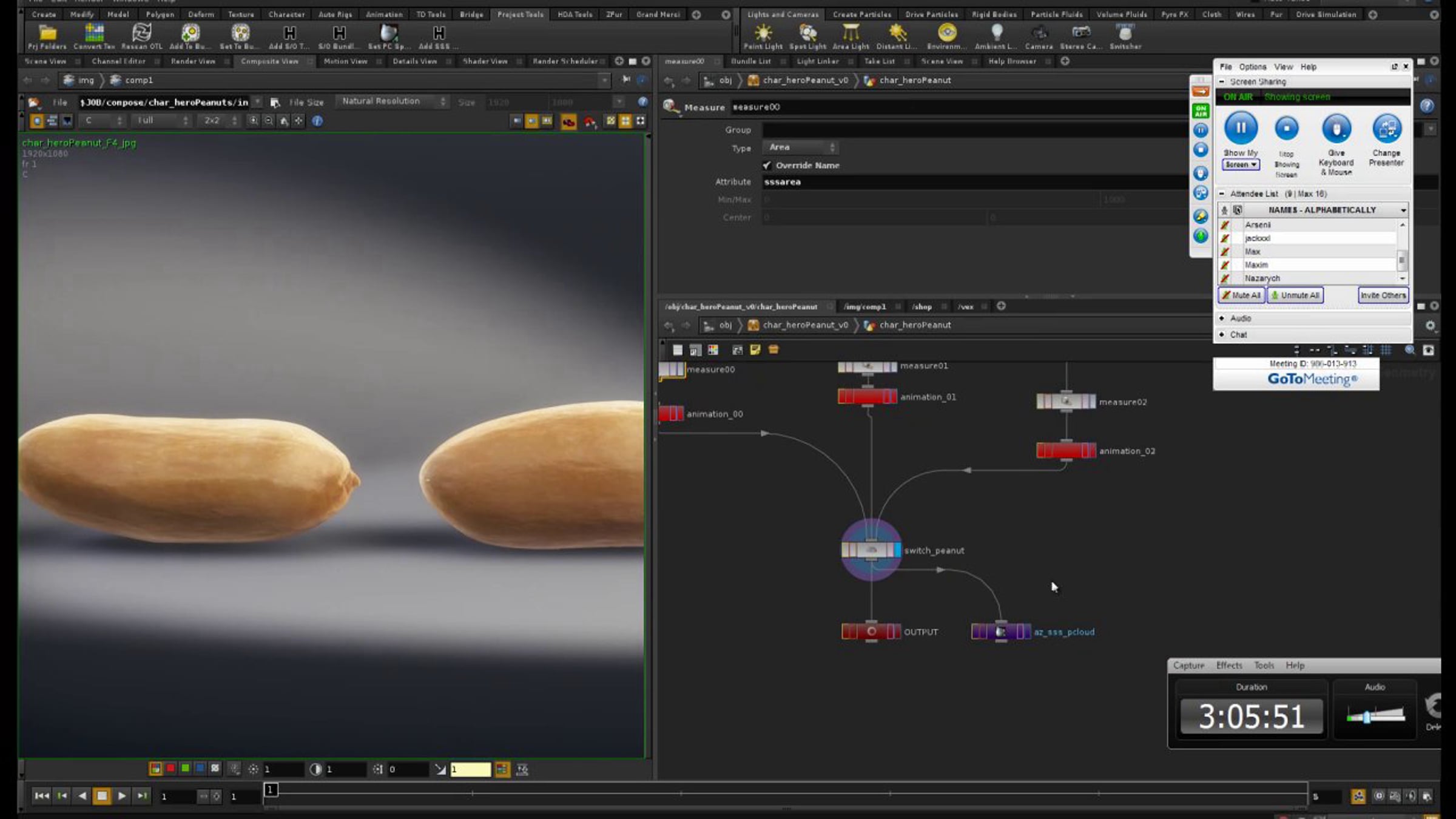The width and height of the screenshot is (1456, 819).
Task: Create a Point Light from the shelf
Action: coord(763,36)
